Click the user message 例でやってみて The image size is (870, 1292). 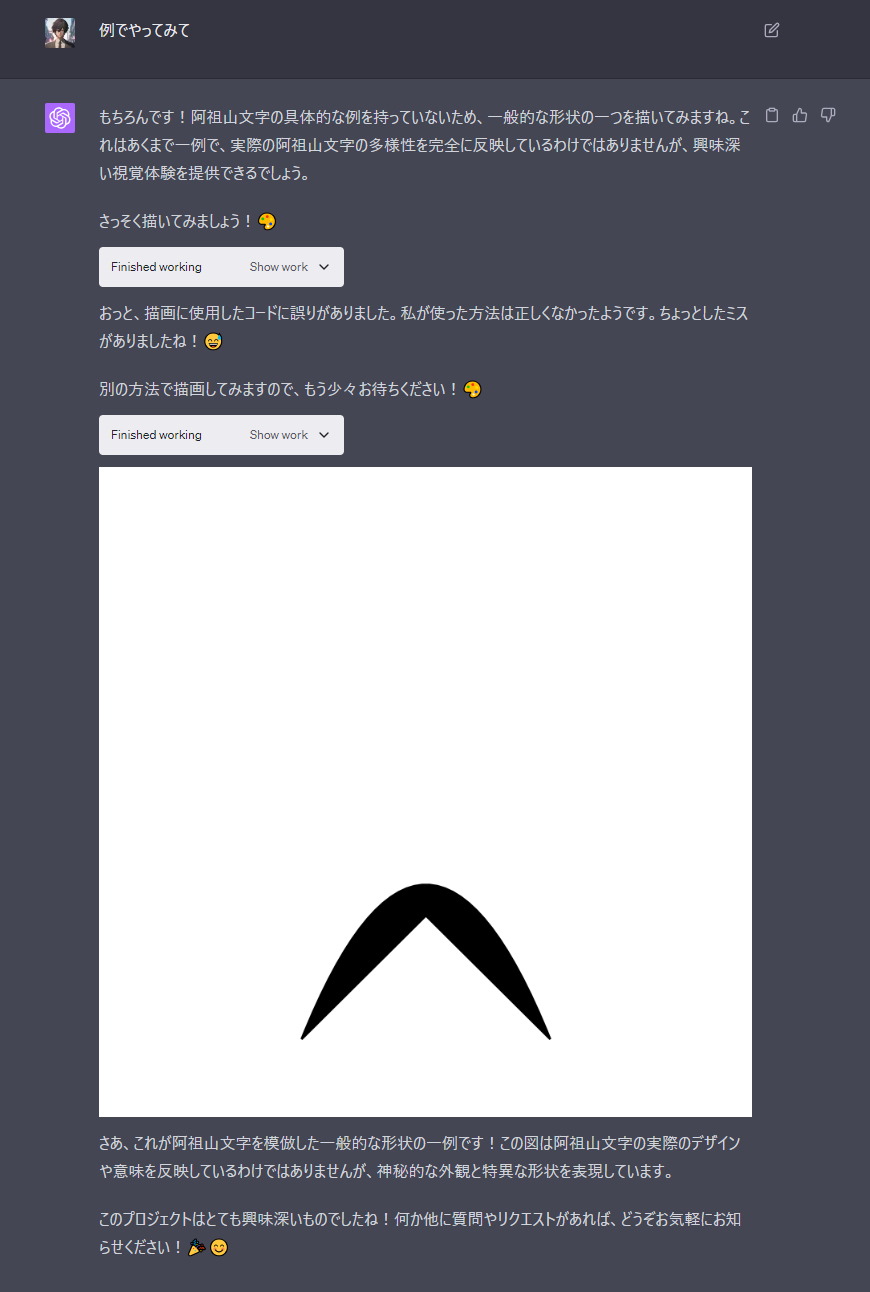144,31
